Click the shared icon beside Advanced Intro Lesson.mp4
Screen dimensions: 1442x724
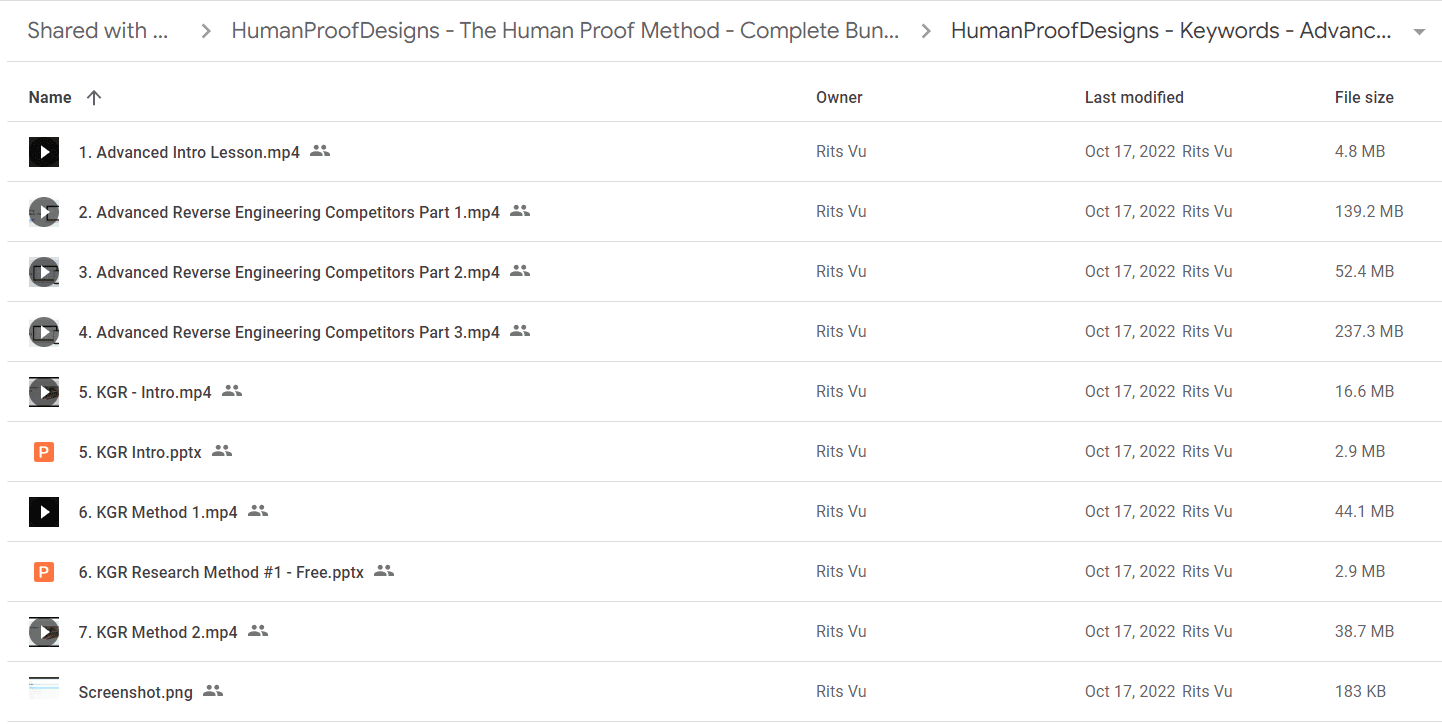coord(320,151)
